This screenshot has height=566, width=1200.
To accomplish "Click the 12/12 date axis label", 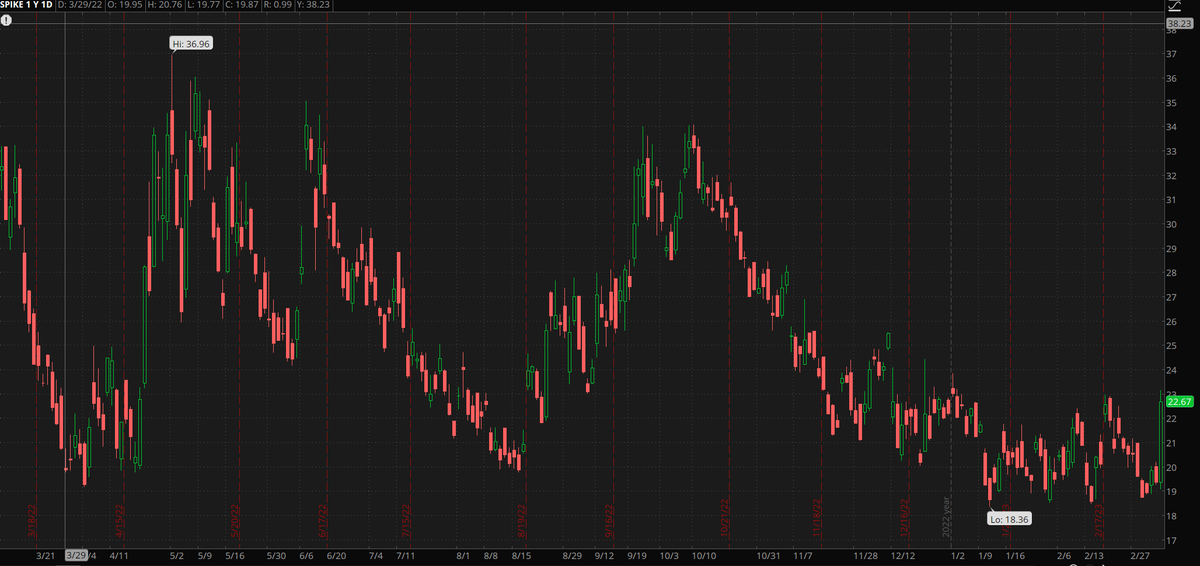I will click(903, 555).
